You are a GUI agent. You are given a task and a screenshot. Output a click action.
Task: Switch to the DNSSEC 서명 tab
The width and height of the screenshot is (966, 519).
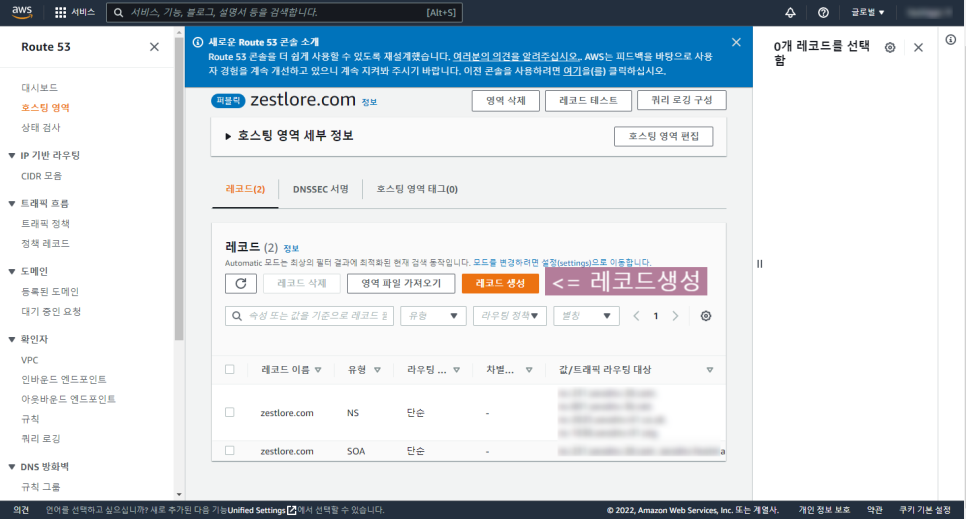pyautogui.click(x=320, y=189)
